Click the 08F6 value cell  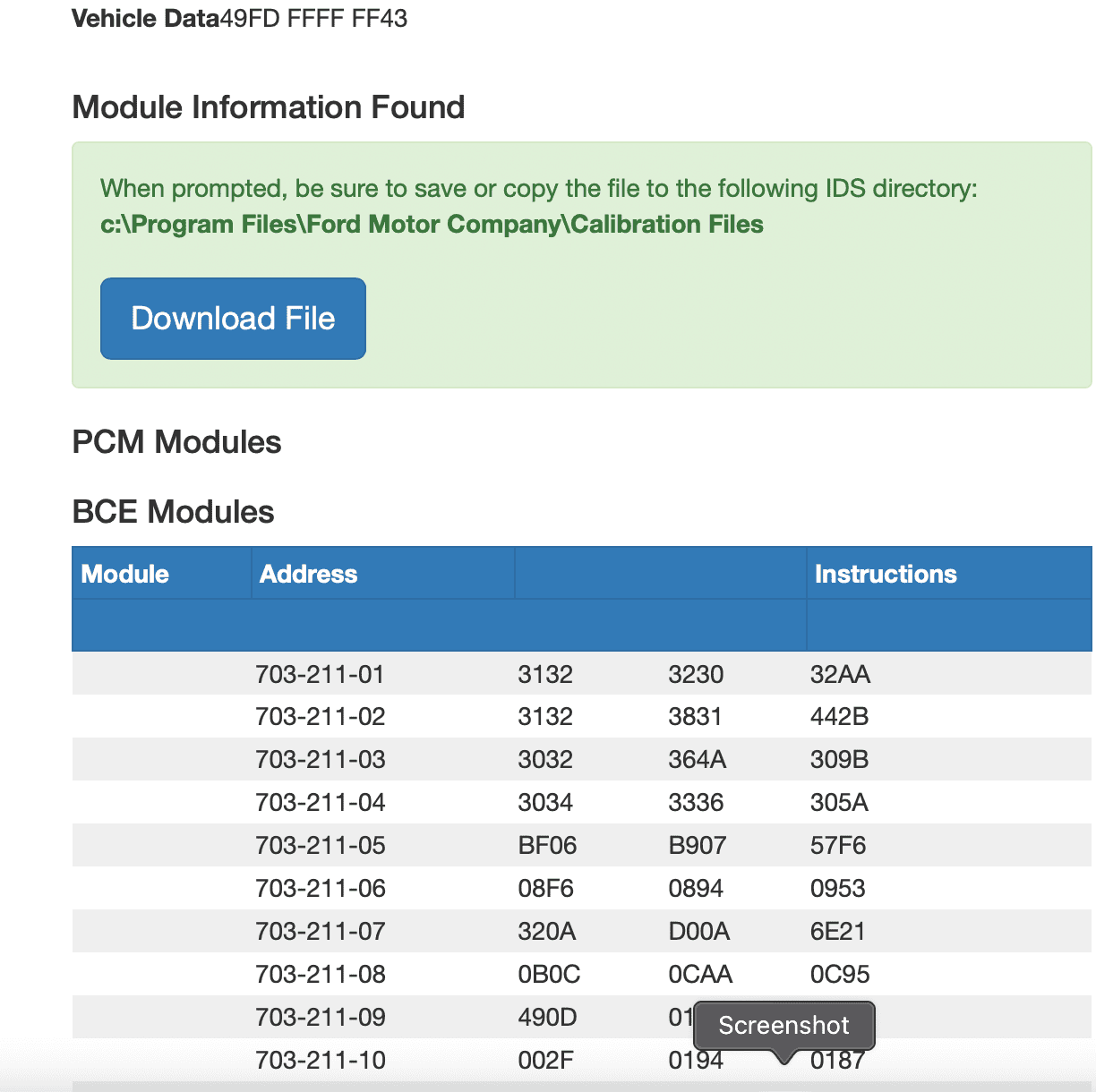[x=545, y=888]
